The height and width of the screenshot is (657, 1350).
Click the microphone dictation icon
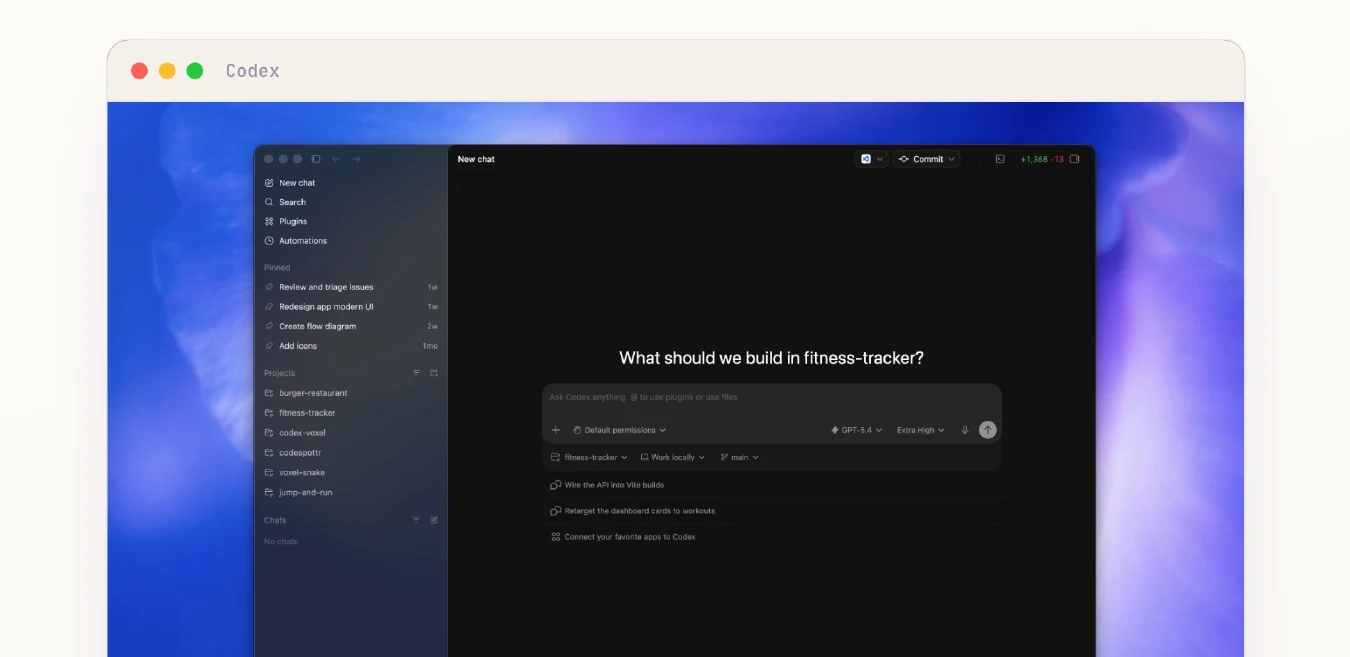[x=965, y=430]
